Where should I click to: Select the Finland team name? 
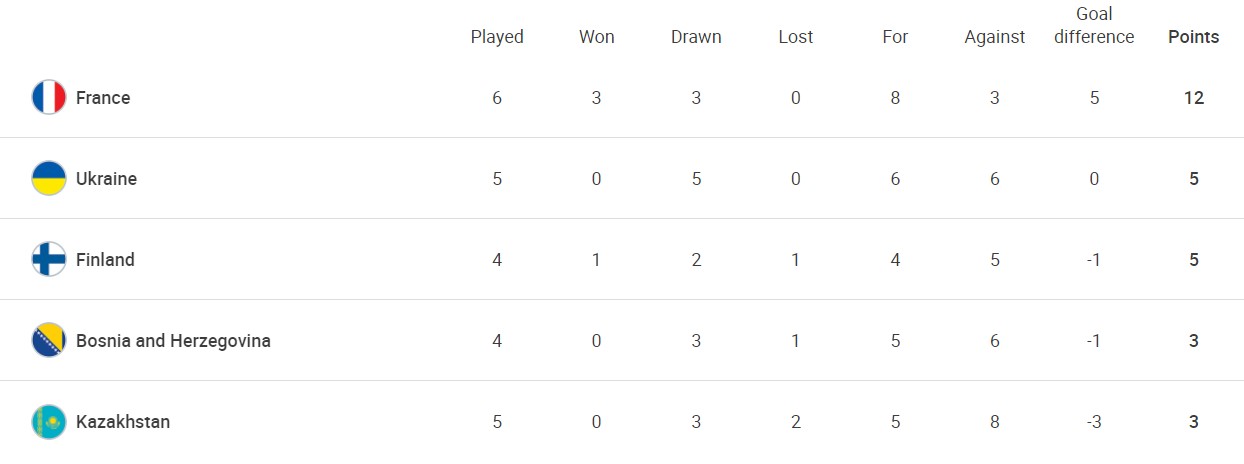[105, 260]
